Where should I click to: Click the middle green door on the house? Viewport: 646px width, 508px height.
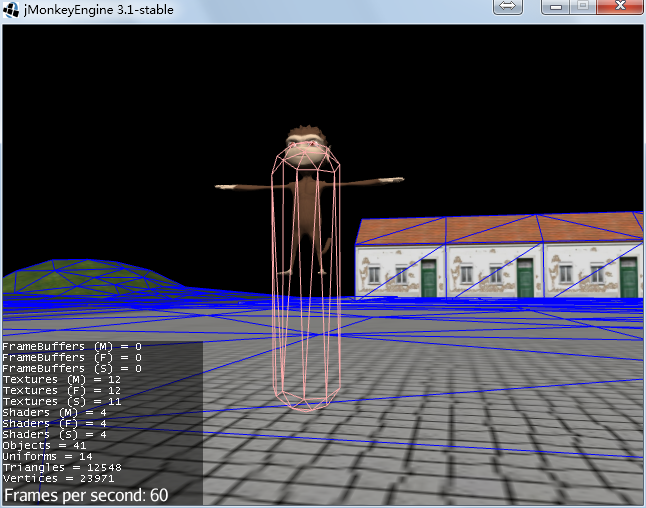(x=525, y=277)
